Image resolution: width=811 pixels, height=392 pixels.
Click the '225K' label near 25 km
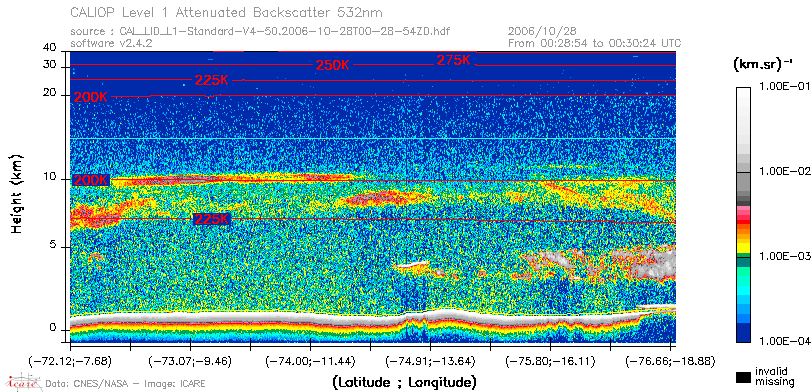tap(212, 81)
